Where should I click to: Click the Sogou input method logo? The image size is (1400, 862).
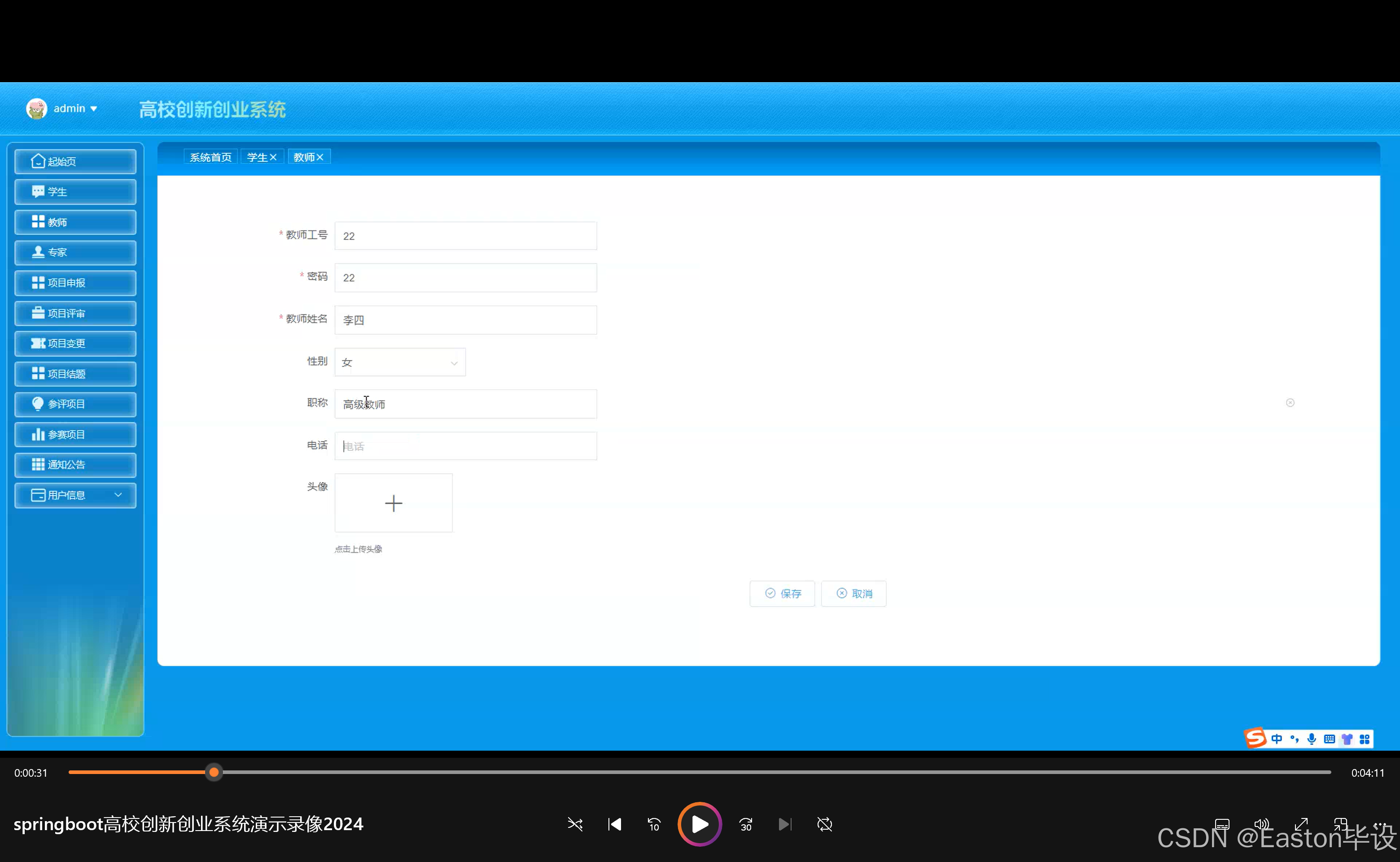pos(1255,738)
